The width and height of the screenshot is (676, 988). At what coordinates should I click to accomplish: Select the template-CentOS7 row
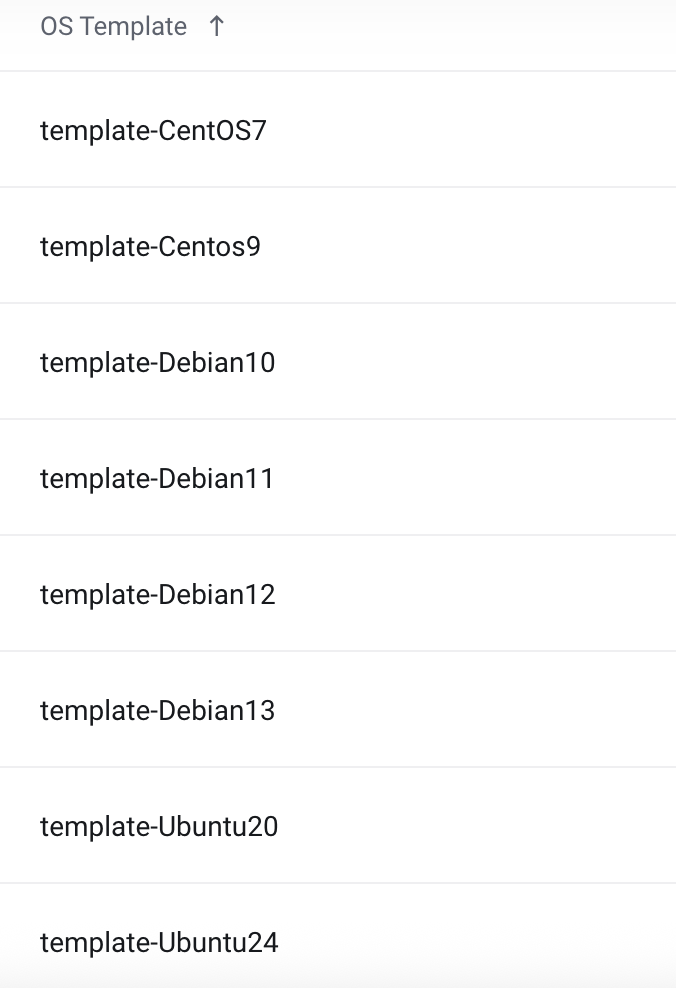pos(338,129)
